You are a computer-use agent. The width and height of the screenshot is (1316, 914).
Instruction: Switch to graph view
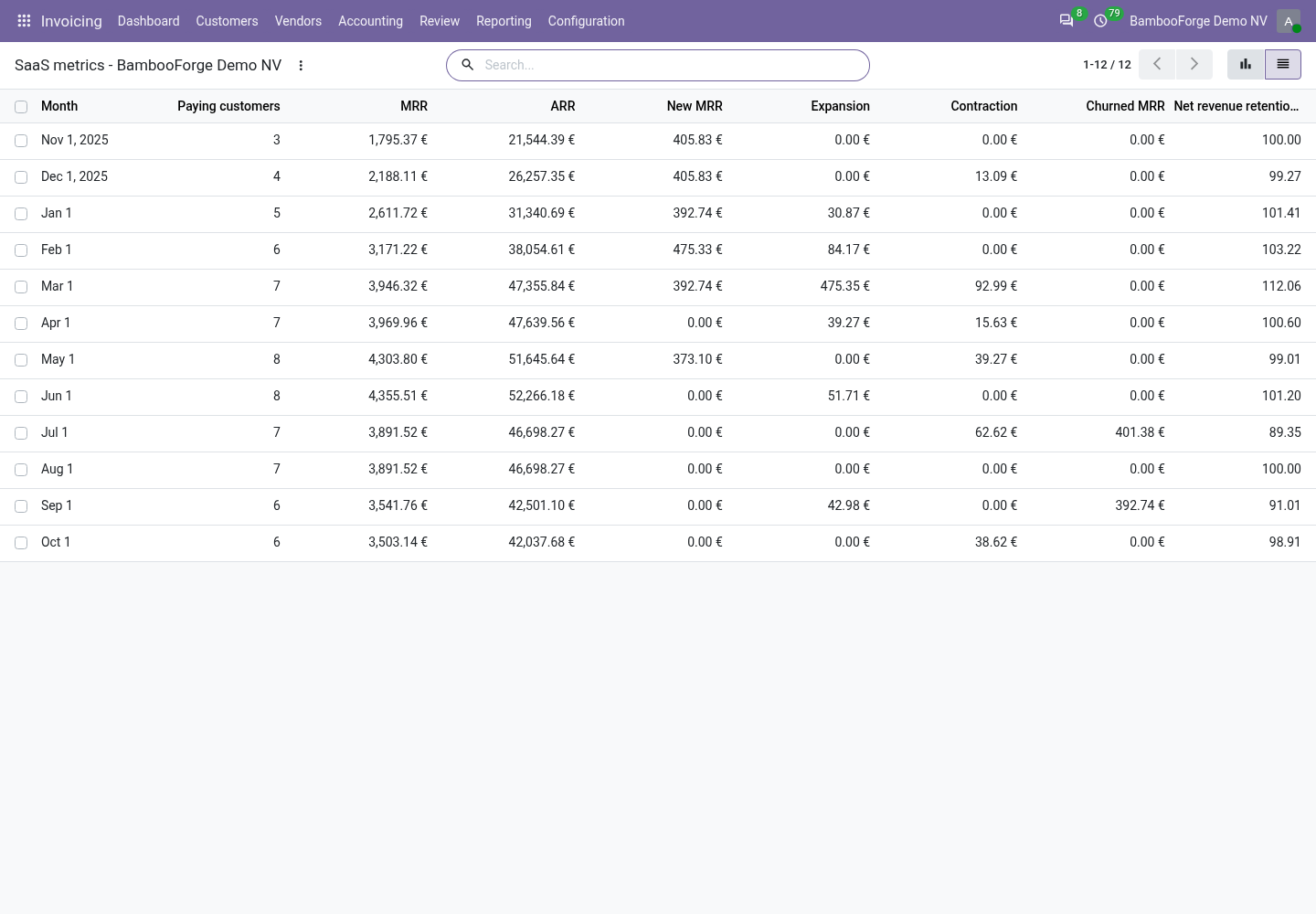1246,64
